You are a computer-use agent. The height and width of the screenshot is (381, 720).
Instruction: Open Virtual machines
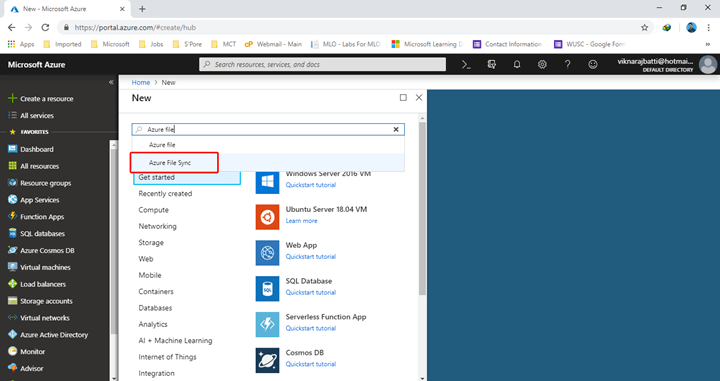pyautogui.click(x=39, y=267)
